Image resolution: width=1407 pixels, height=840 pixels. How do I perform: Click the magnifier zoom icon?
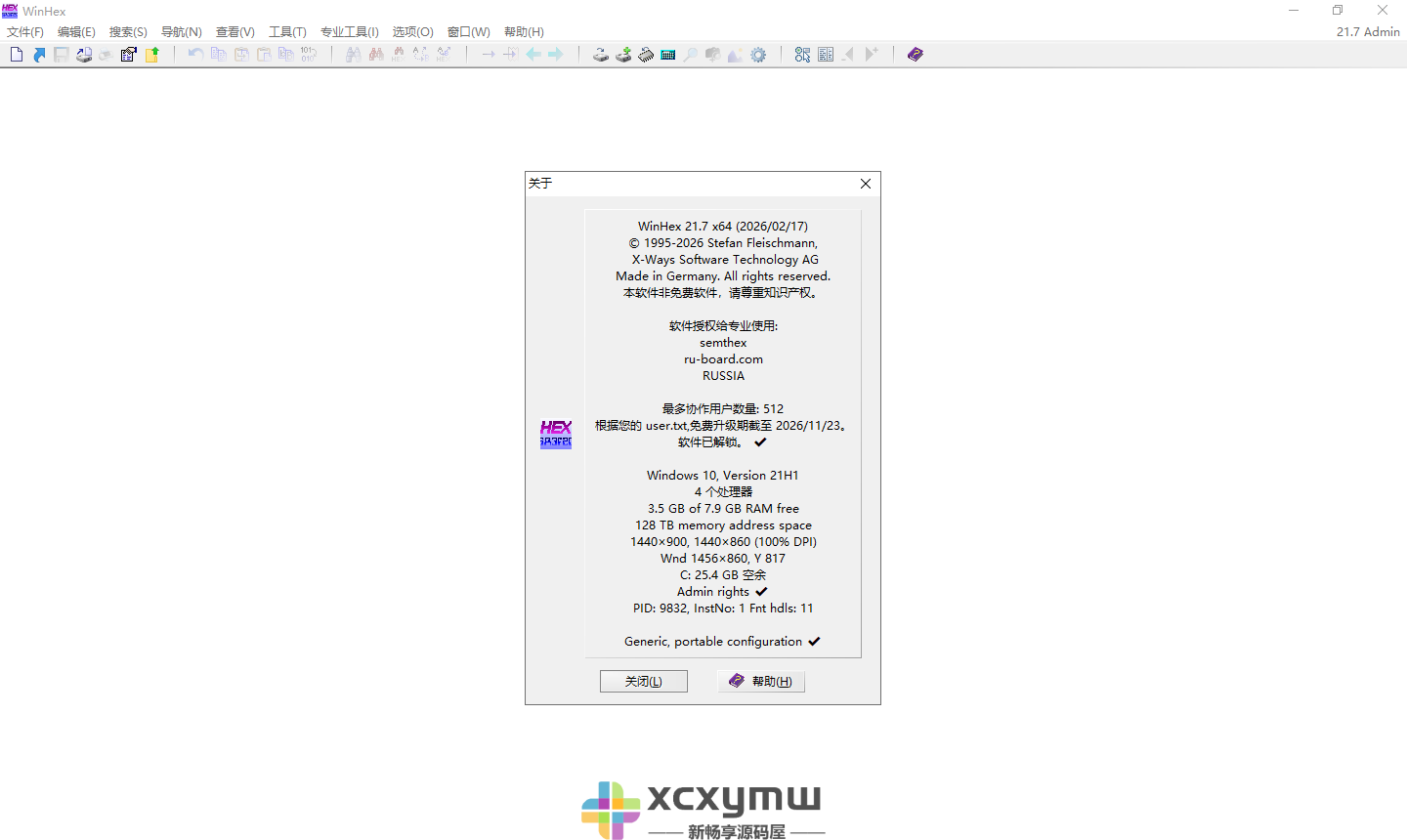click(x=690, y=54)
